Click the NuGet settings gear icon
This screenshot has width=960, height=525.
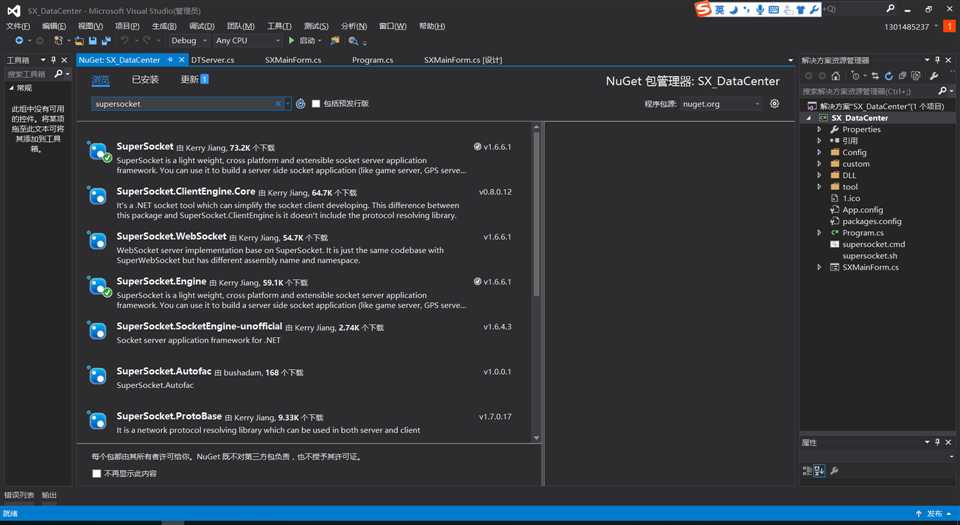pos(774,103)
